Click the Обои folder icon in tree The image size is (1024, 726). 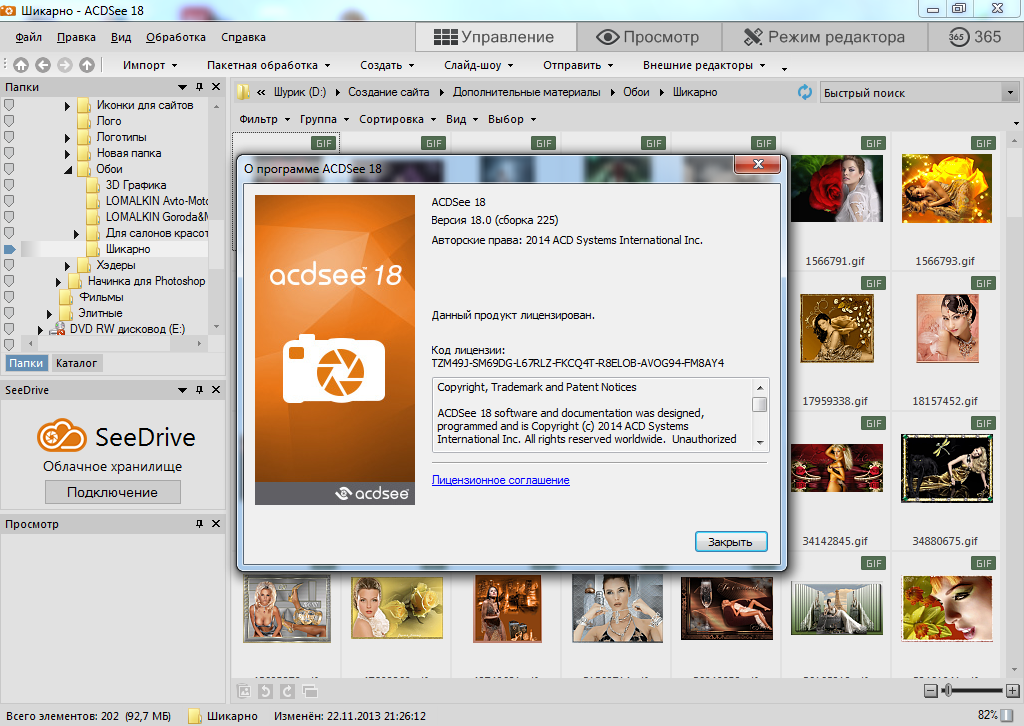[84, 169]
